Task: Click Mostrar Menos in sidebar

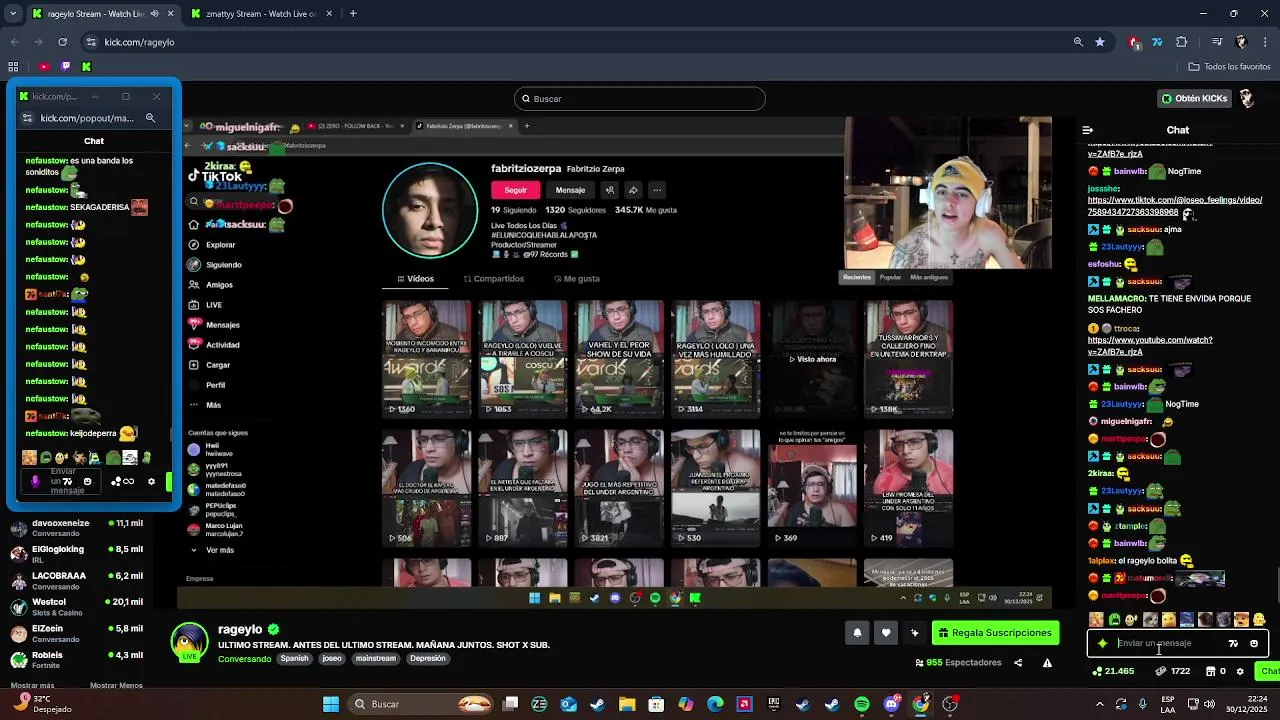Action: [116, 685]
